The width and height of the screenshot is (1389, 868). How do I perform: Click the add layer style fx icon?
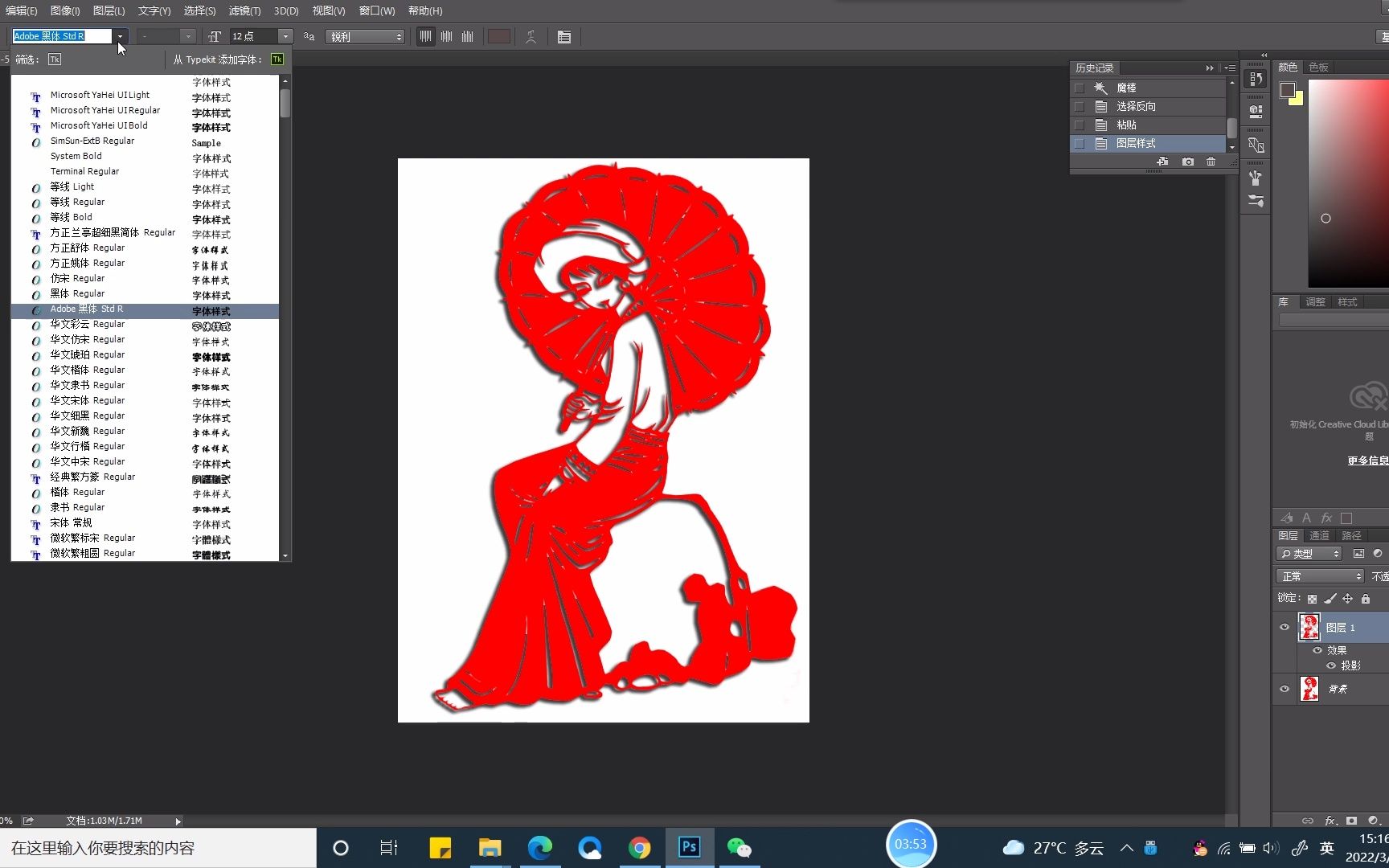(x=1330, y=821)
